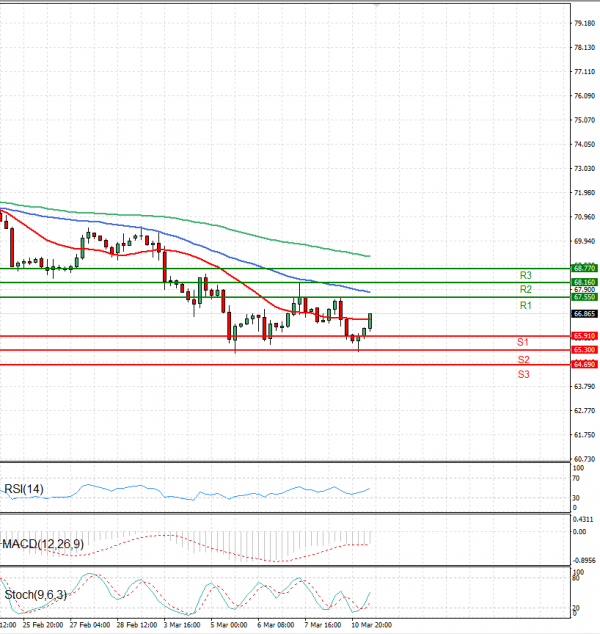This screenshot has width=600, height=634.
Task: Select the Stoch(9,6,3) indicator label
Action: [33, 595]
